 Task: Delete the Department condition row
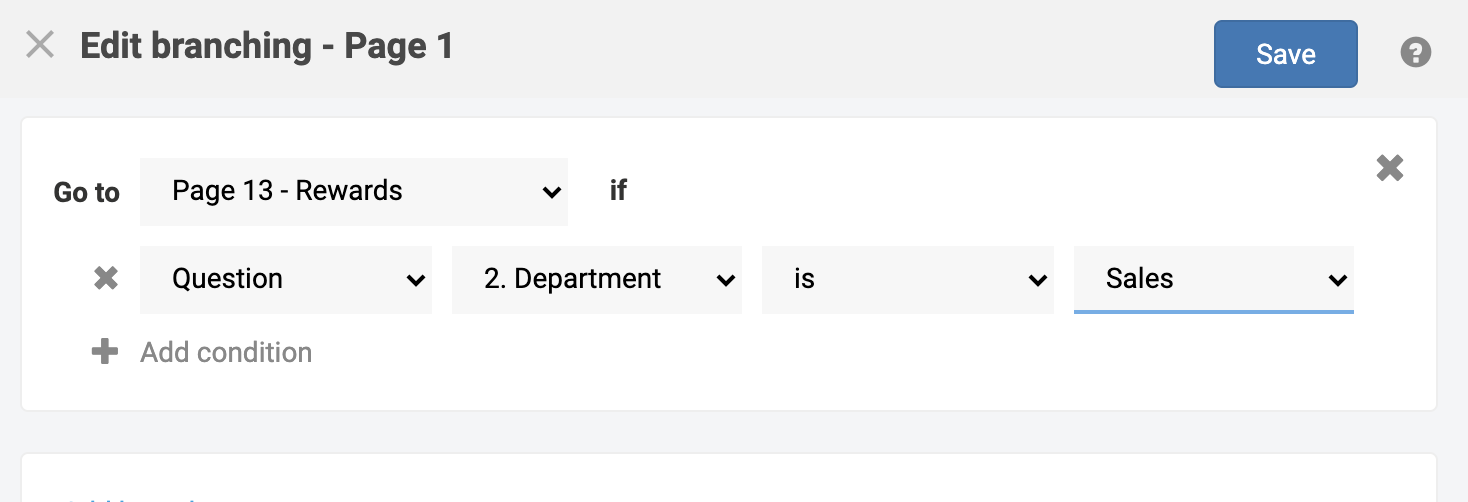click(106, 279)
